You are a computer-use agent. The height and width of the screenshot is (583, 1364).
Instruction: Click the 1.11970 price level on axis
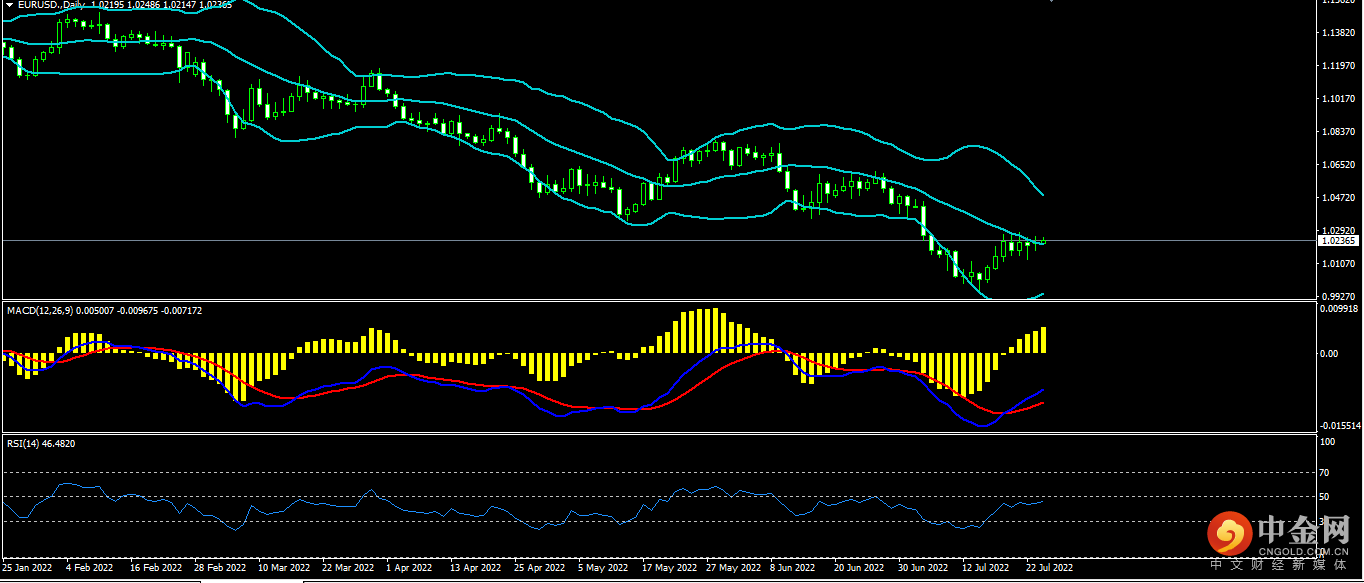point(1337,66)
